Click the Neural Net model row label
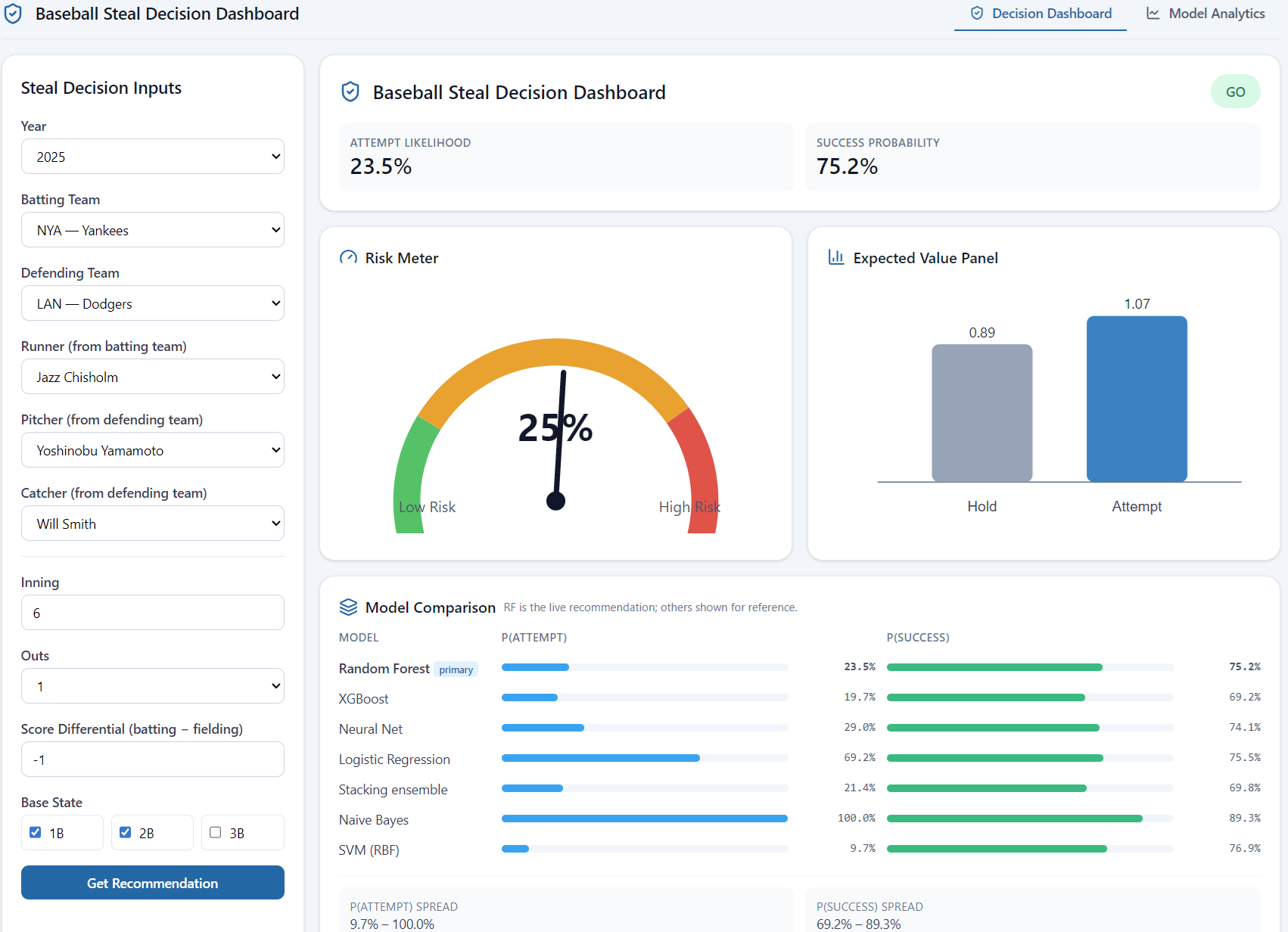The height and width of the screenshot is (932, 1288). [371, 729]
